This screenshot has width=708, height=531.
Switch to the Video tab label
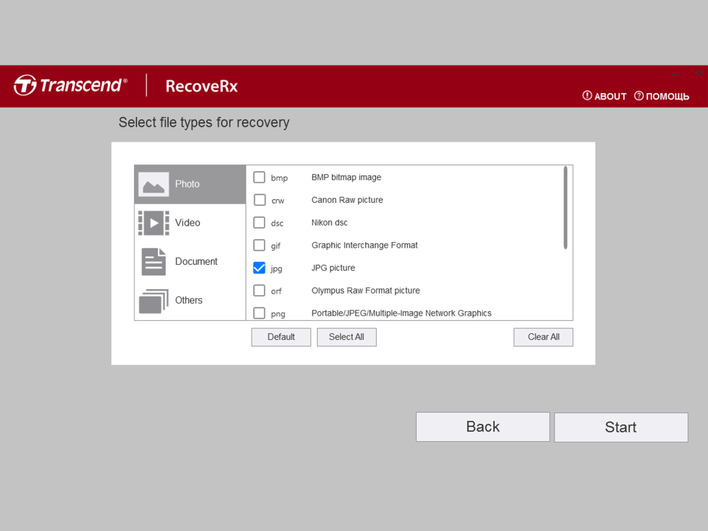(187, 223)
